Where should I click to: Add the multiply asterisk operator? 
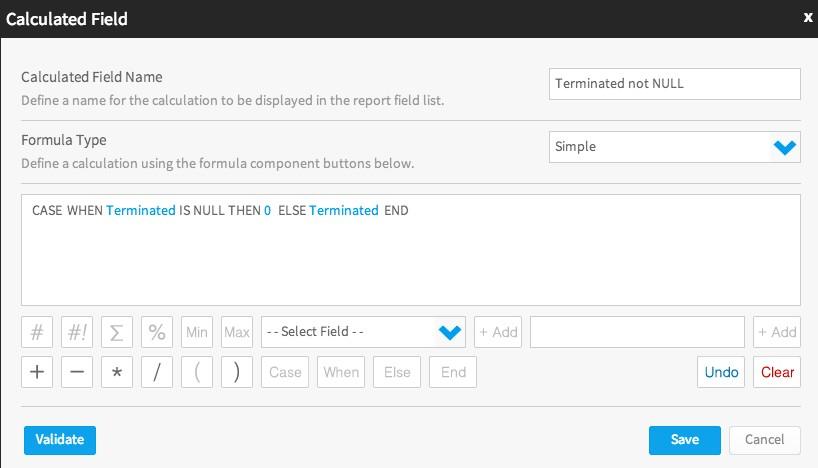coord(117,372)
